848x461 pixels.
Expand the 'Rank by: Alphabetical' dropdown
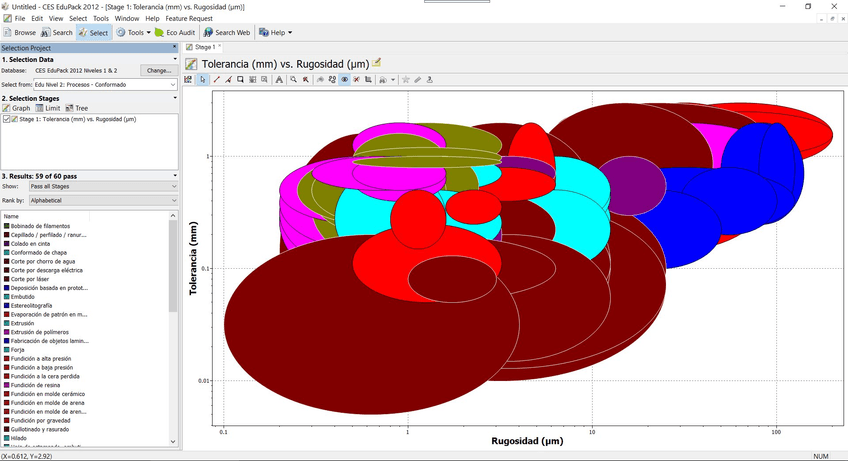(x=103, y=200)
